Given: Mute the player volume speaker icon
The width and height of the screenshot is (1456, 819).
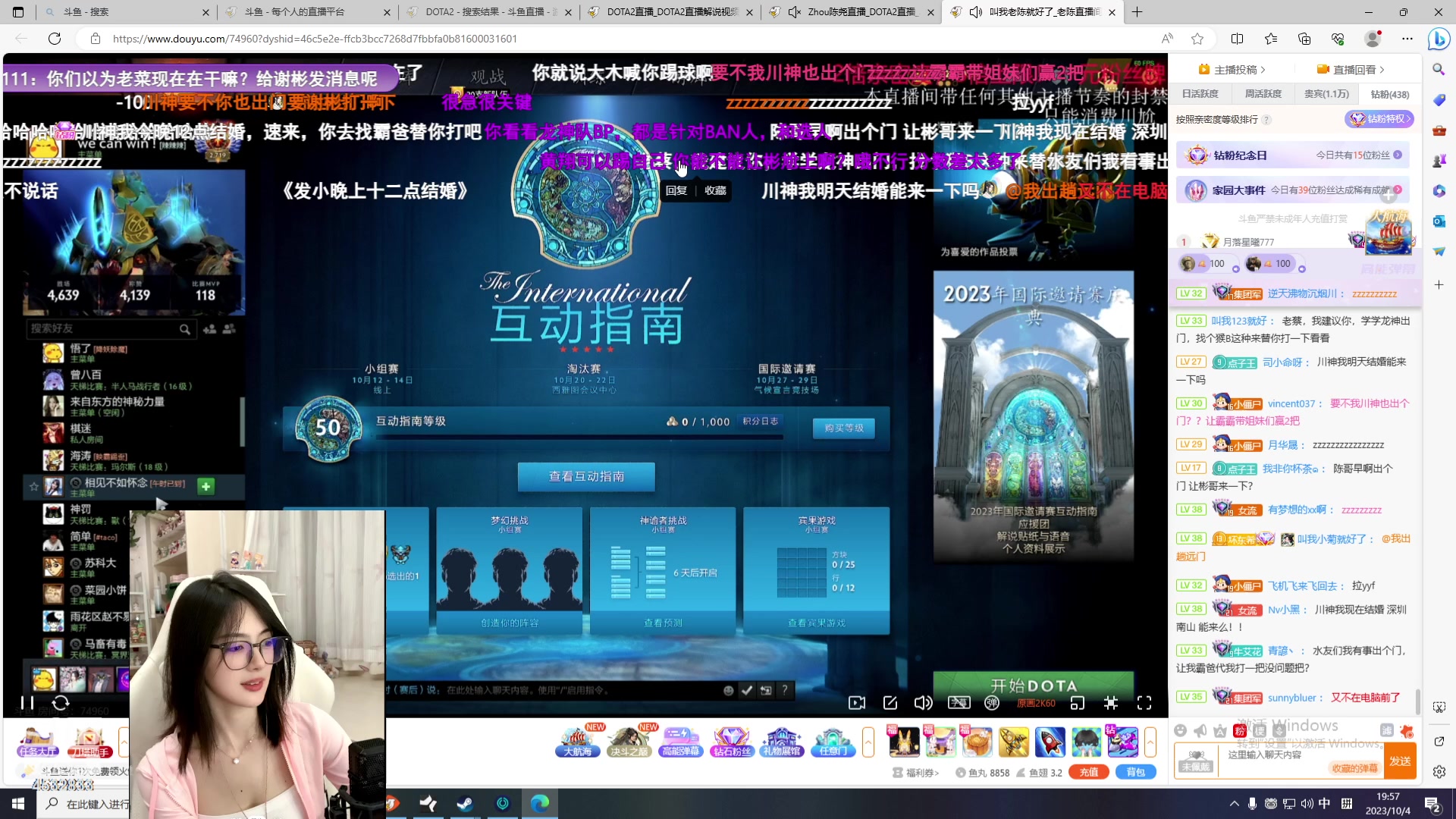Looking at the screenshot, I should (923, 703).
